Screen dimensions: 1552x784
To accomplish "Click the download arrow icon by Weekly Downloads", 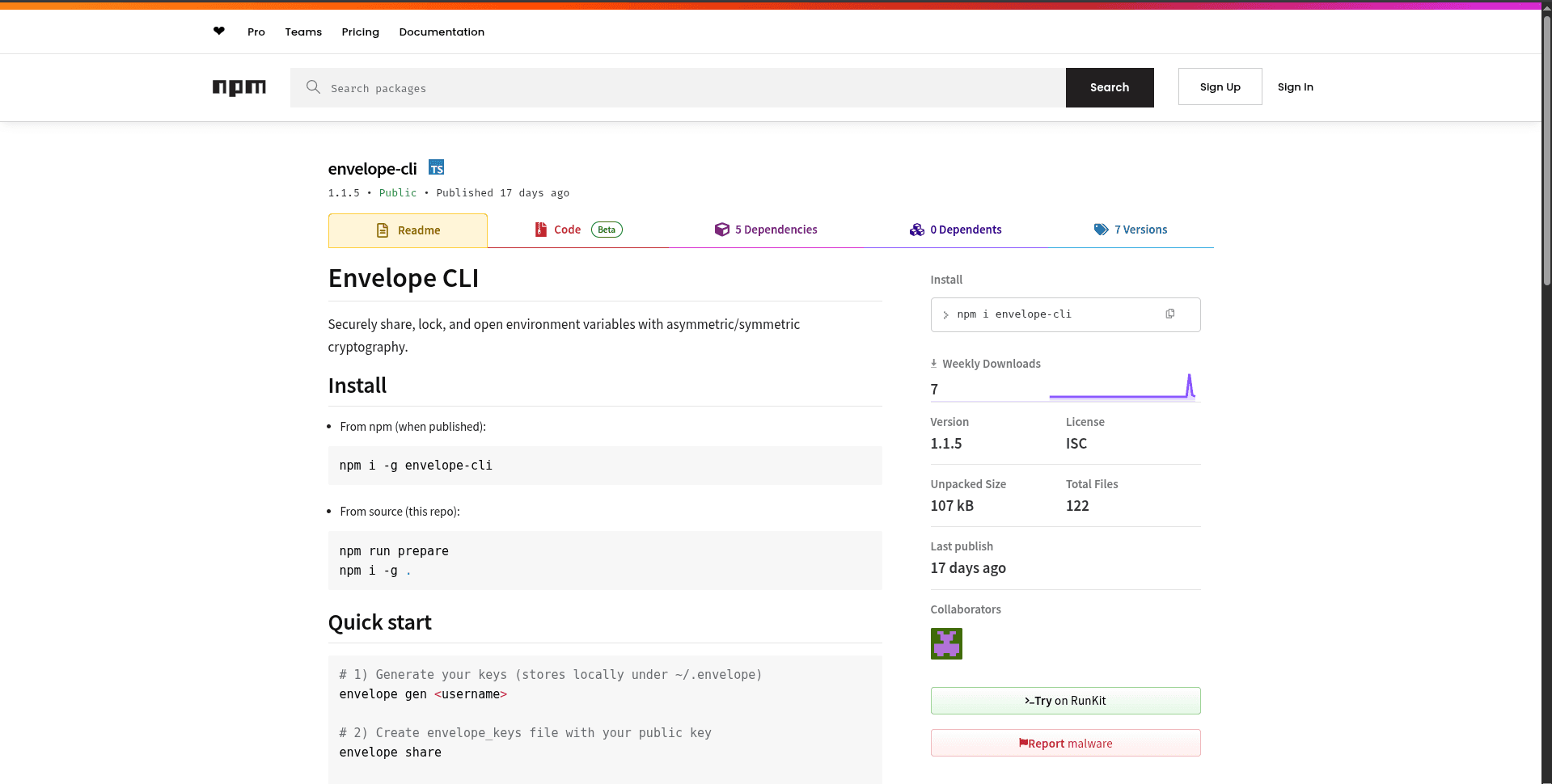I will pos(933,364).
